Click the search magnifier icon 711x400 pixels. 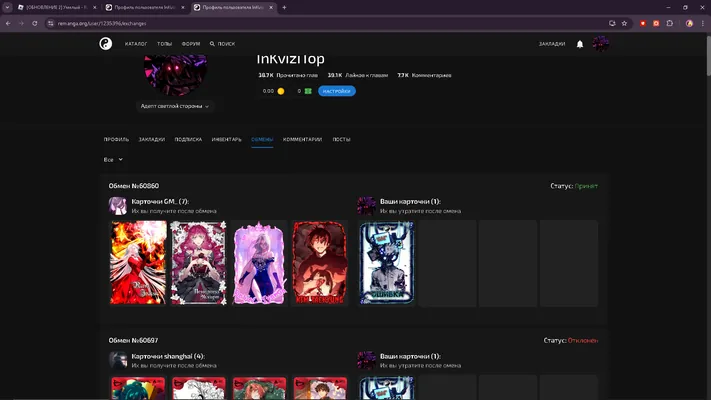[212, 44]
